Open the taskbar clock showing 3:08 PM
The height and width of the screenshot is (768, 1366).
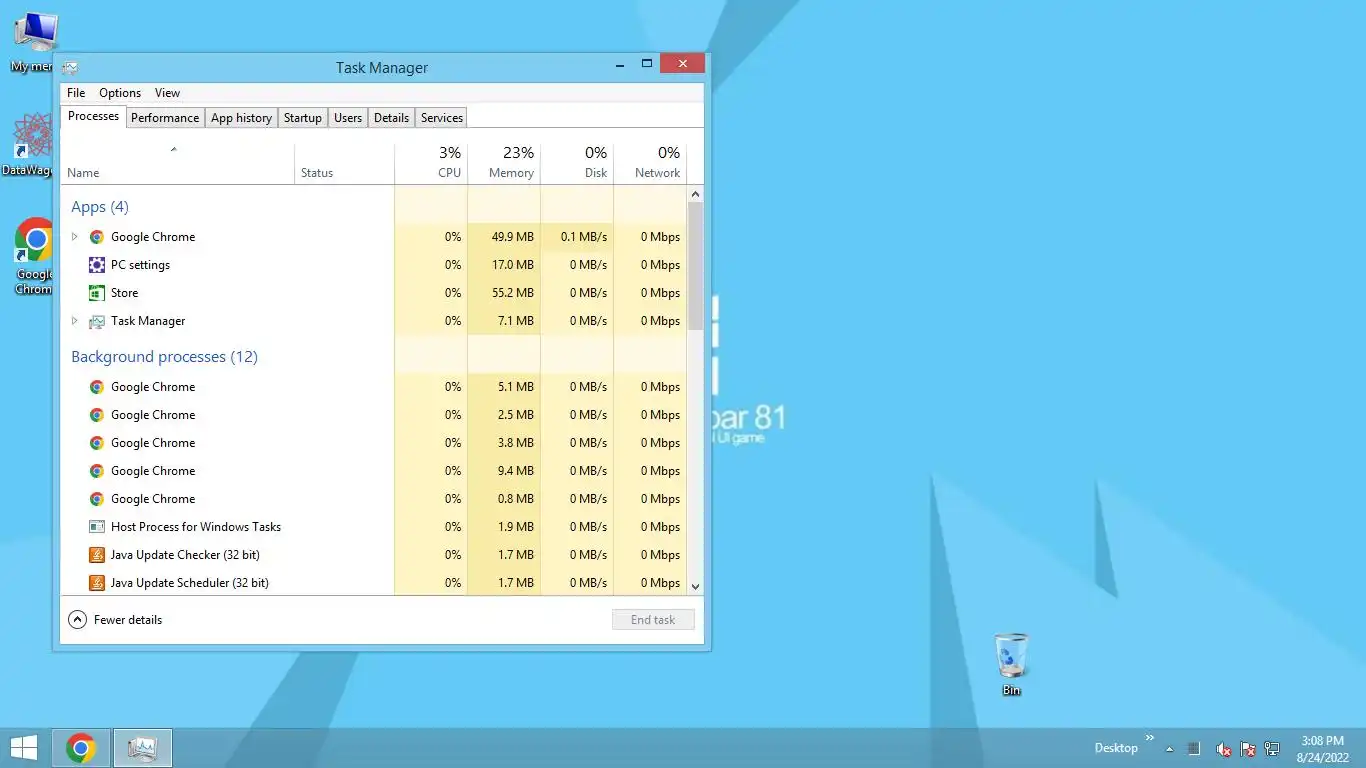(1322, 749)
